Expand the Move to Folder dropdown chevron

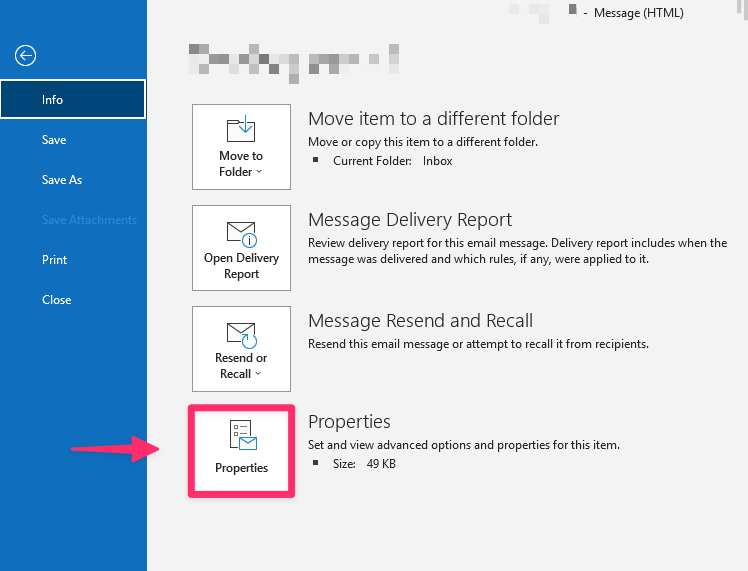point(259,172)
